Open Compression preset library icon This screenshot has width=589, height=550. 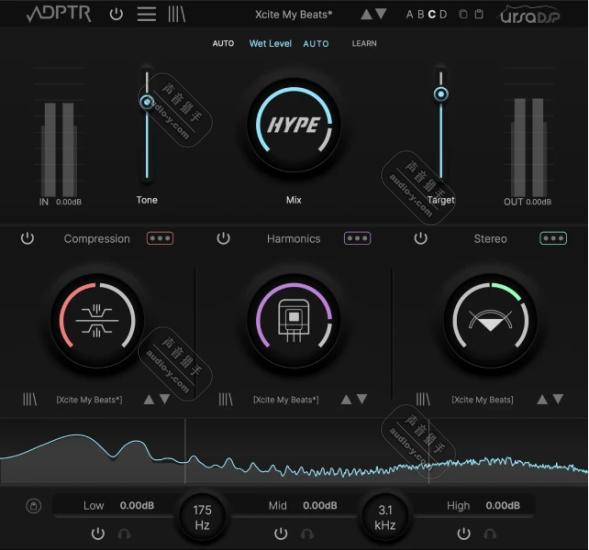click(30, 399)
